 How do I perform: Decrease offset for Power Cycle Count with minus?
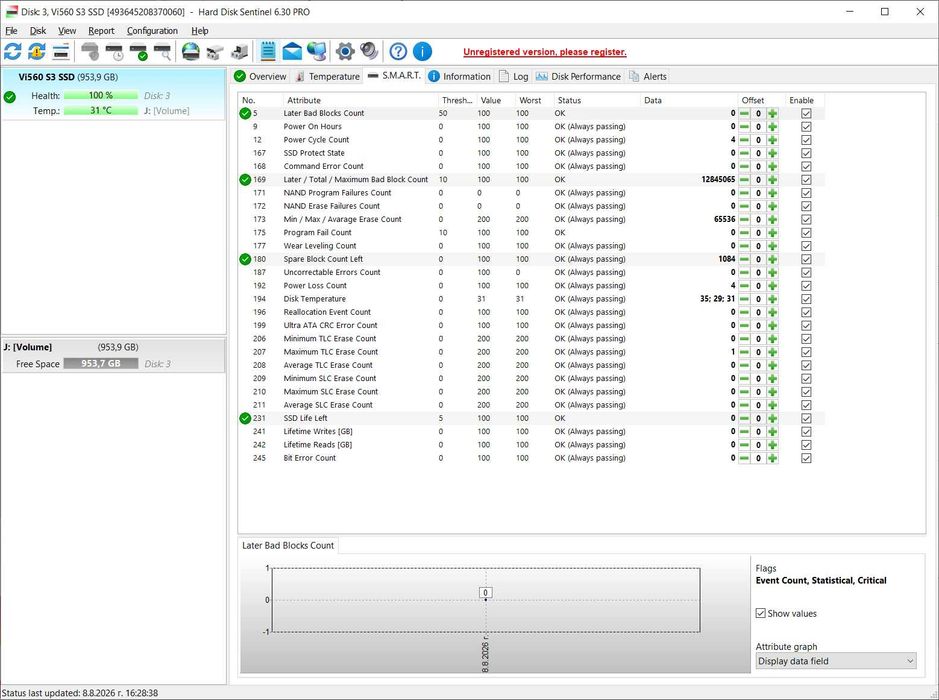744,140
